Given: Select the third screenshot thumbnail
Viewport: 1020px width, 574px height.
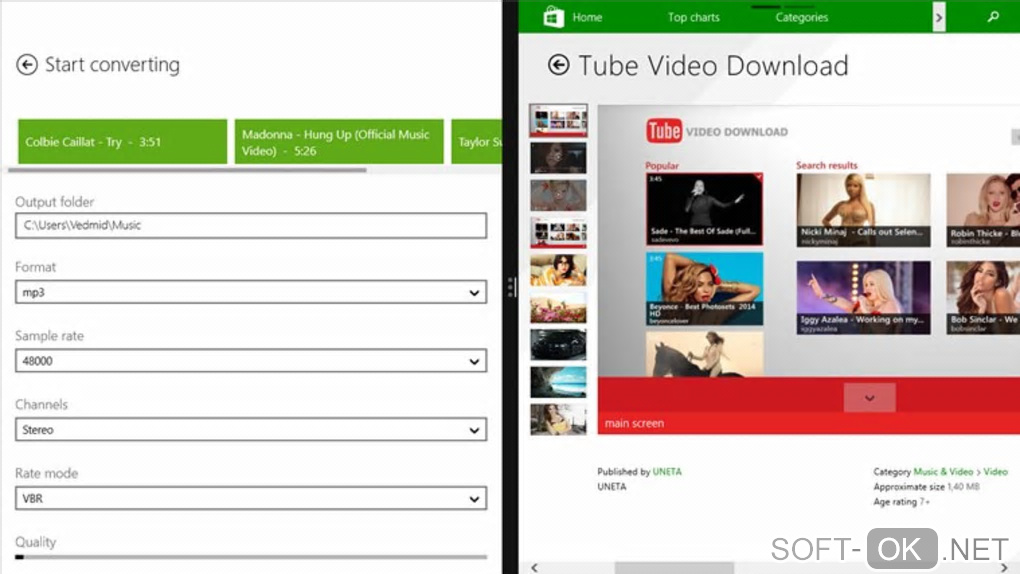Looking at the screenshot, I should (558, 195).
